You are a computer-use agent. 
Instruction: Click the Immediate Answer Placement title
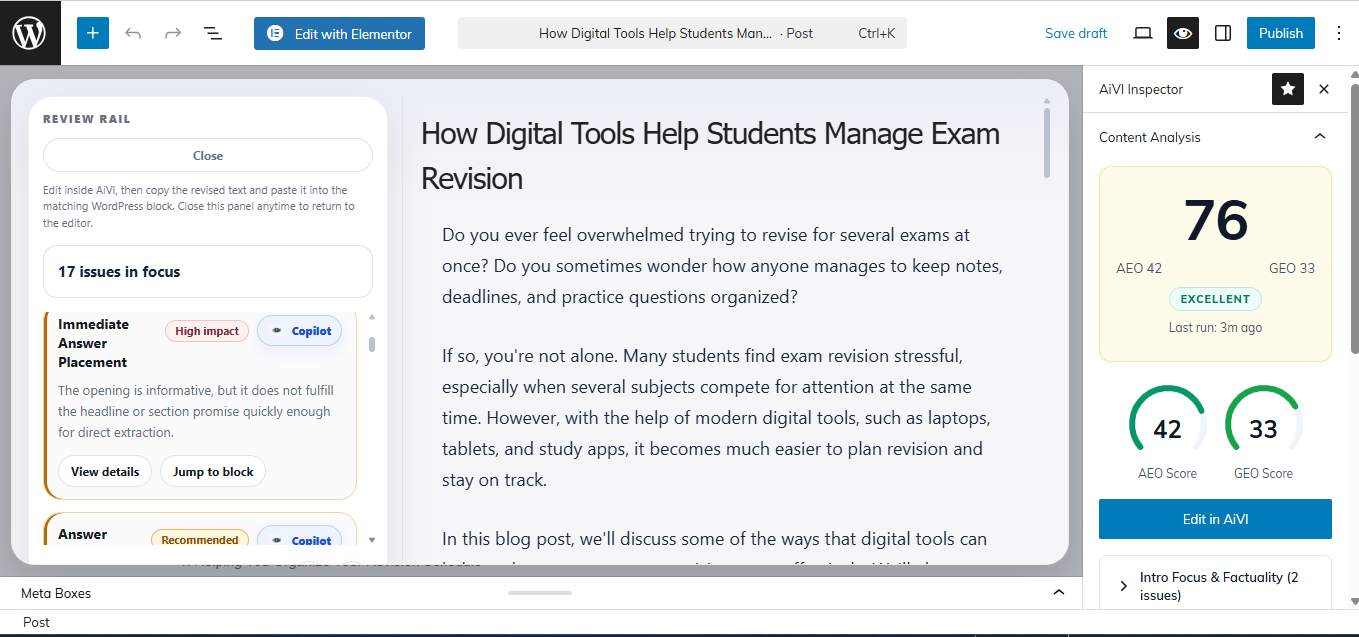[93, 343]
